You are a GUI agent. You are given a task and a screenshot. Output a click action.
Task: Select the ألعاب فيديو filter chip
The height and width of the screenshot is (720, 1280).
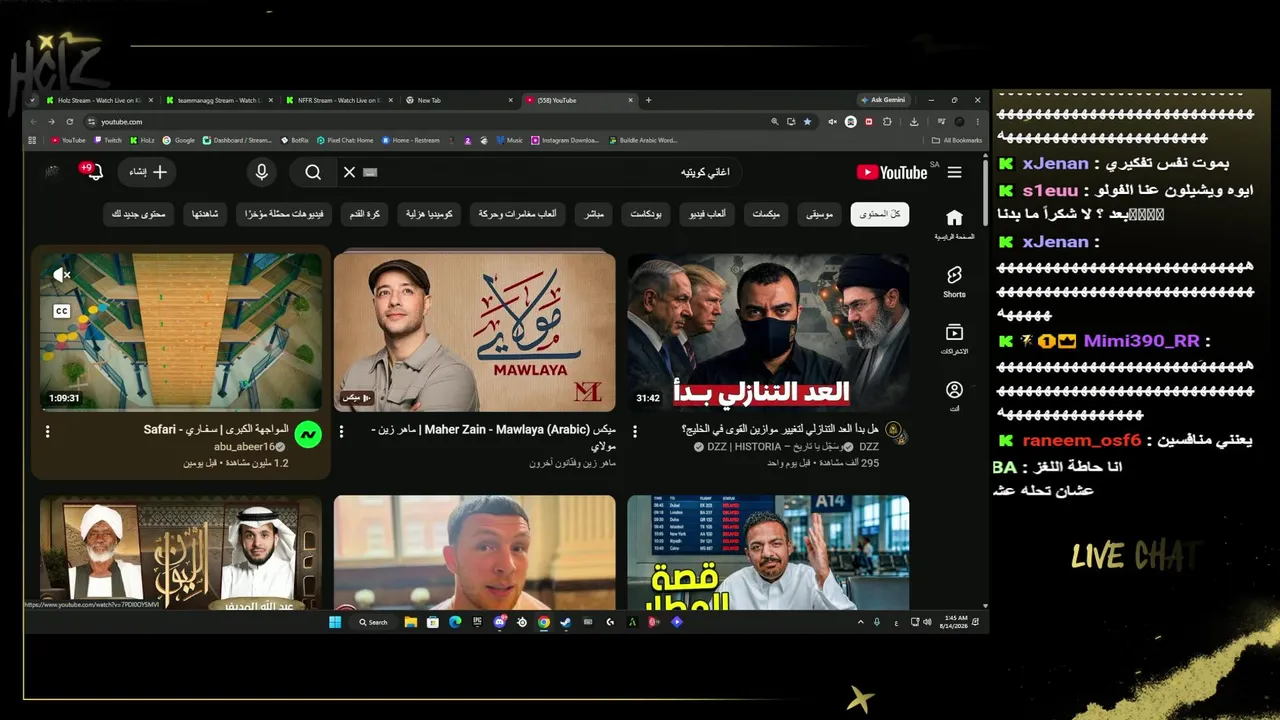[707, 214]
